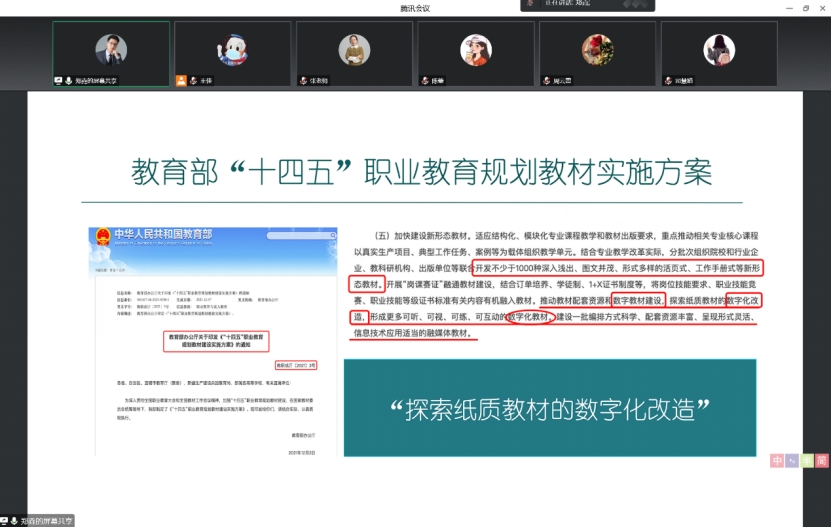Click the underlined text 信息技术应用适当的融媒体教材
Screen dimensions: 831x528
tap(413, 333)
